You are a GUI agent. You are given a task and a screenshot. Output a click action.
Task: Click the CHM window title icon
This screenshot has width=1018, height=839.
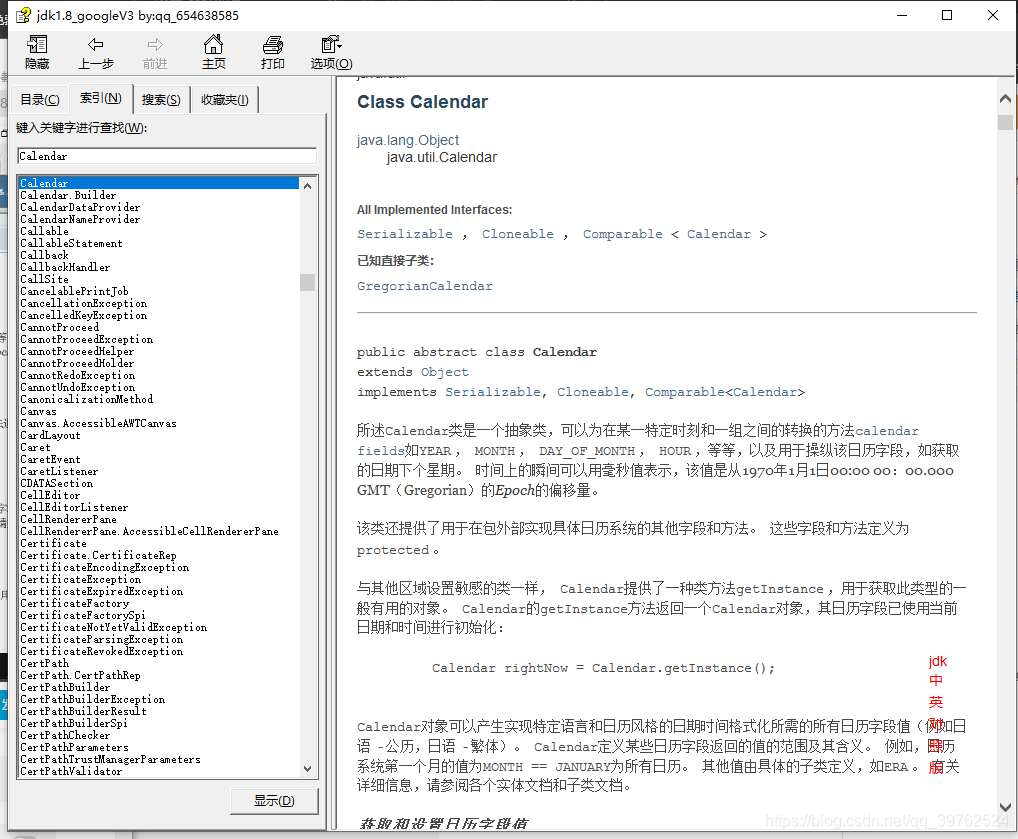click(x=23, y=15)
